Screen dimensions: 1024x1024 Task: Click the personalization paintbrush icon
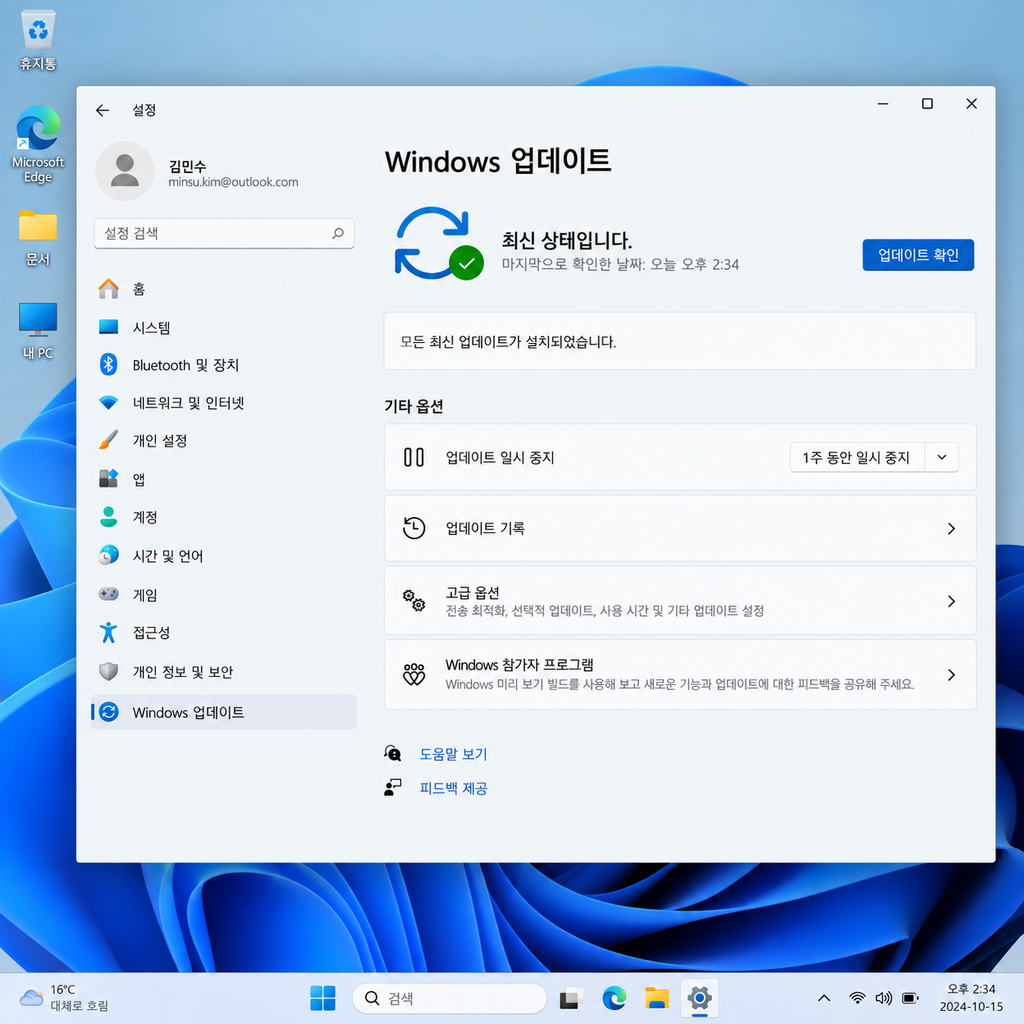pyautogui.click(x=108, y=440)
